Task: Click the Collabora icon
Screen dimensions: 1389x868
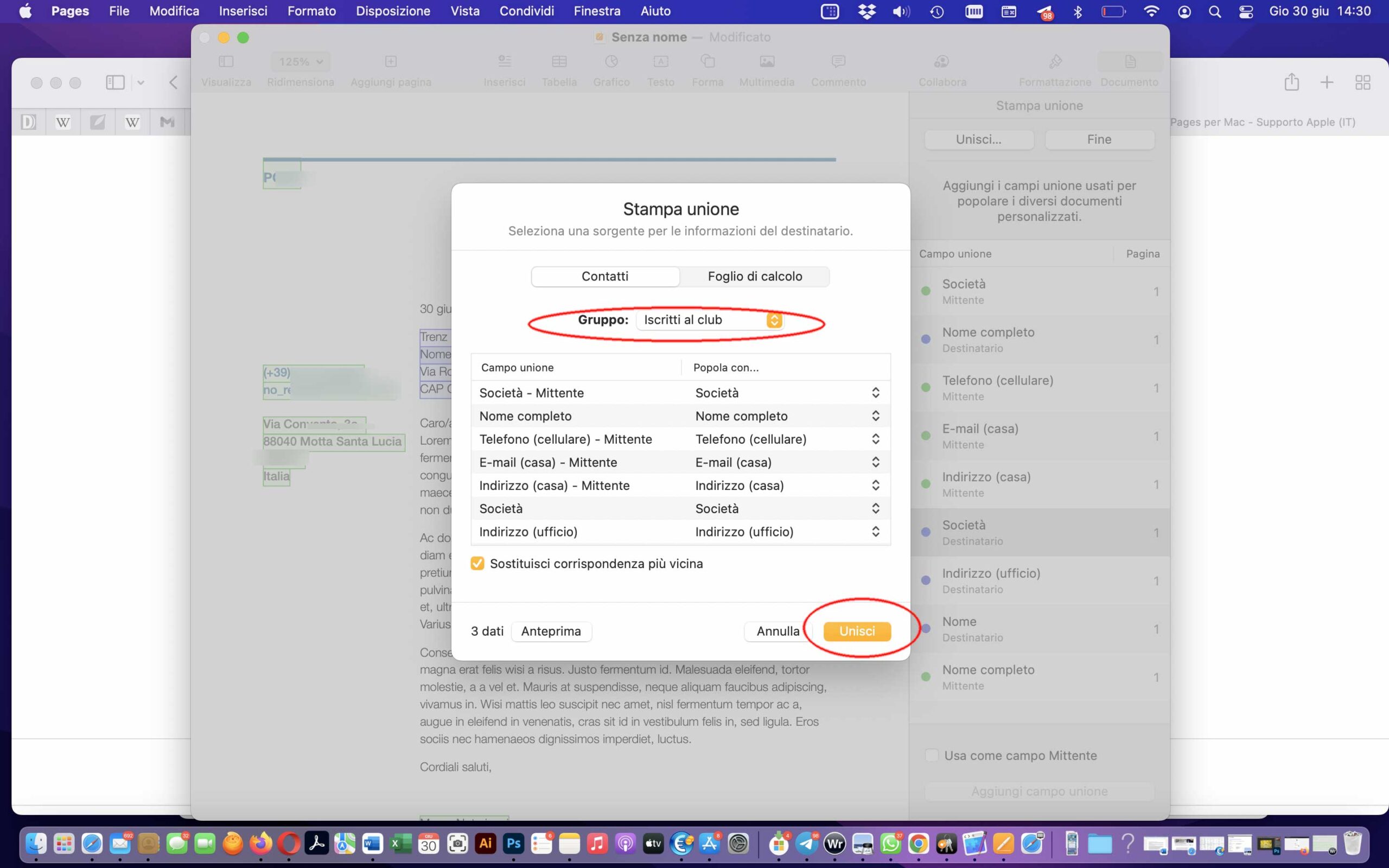Action: click(x=941, y=61)
